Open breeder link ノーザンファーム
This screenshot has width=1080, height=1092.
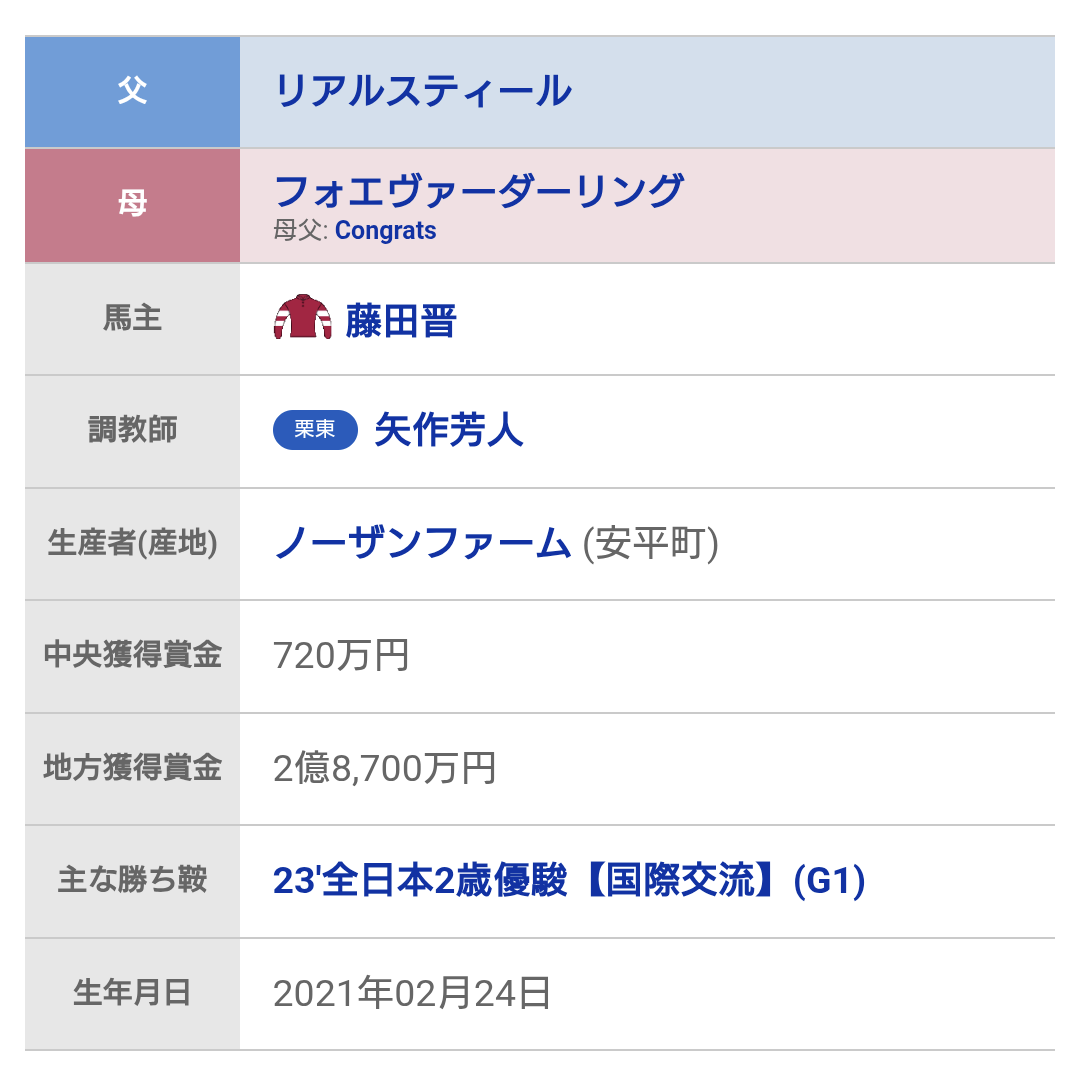422,544
